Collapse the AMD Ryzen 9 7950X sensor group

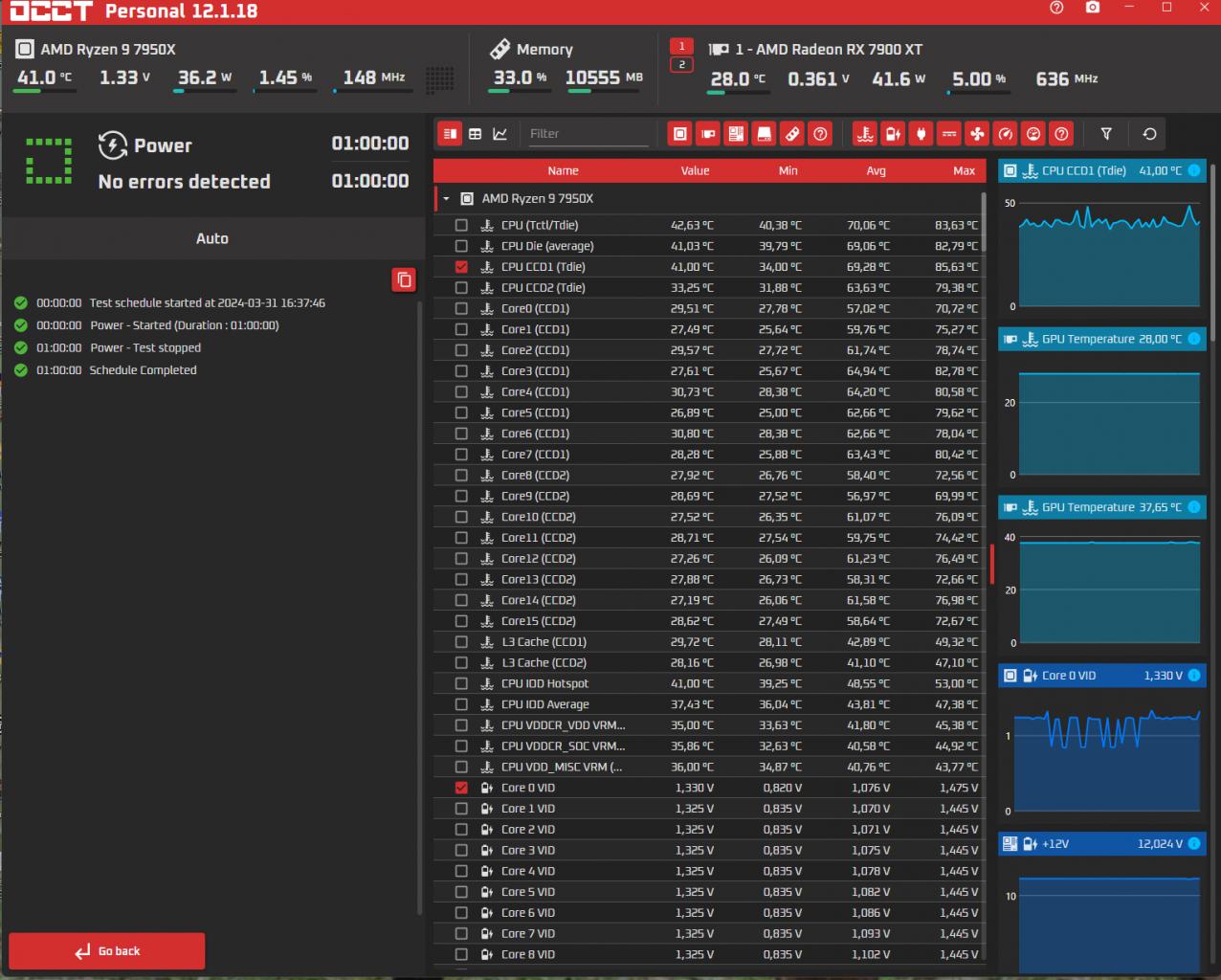(446, 199)
